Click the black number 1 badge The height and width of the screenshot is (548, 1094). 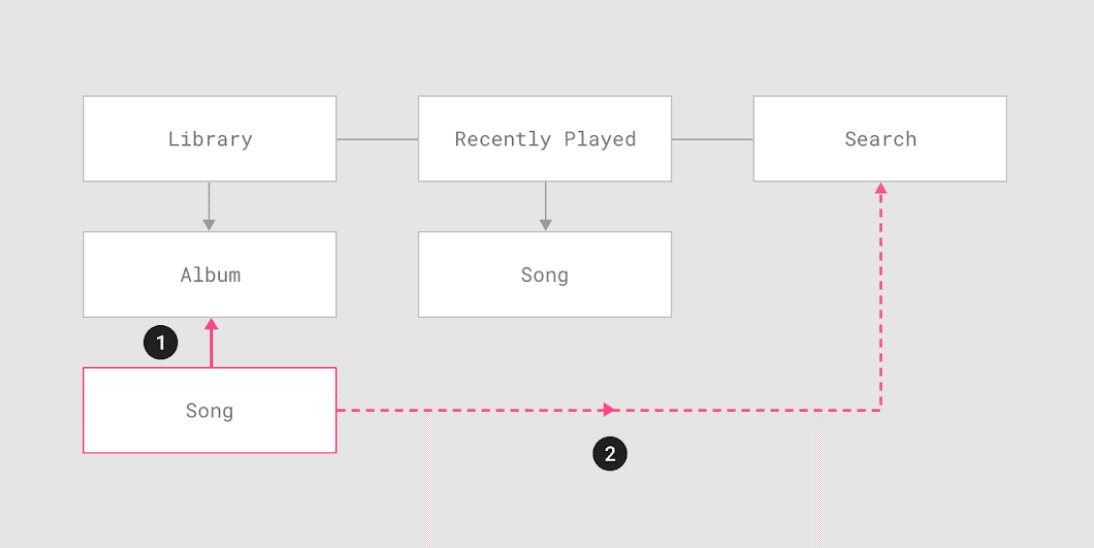(x=160, y=343)
